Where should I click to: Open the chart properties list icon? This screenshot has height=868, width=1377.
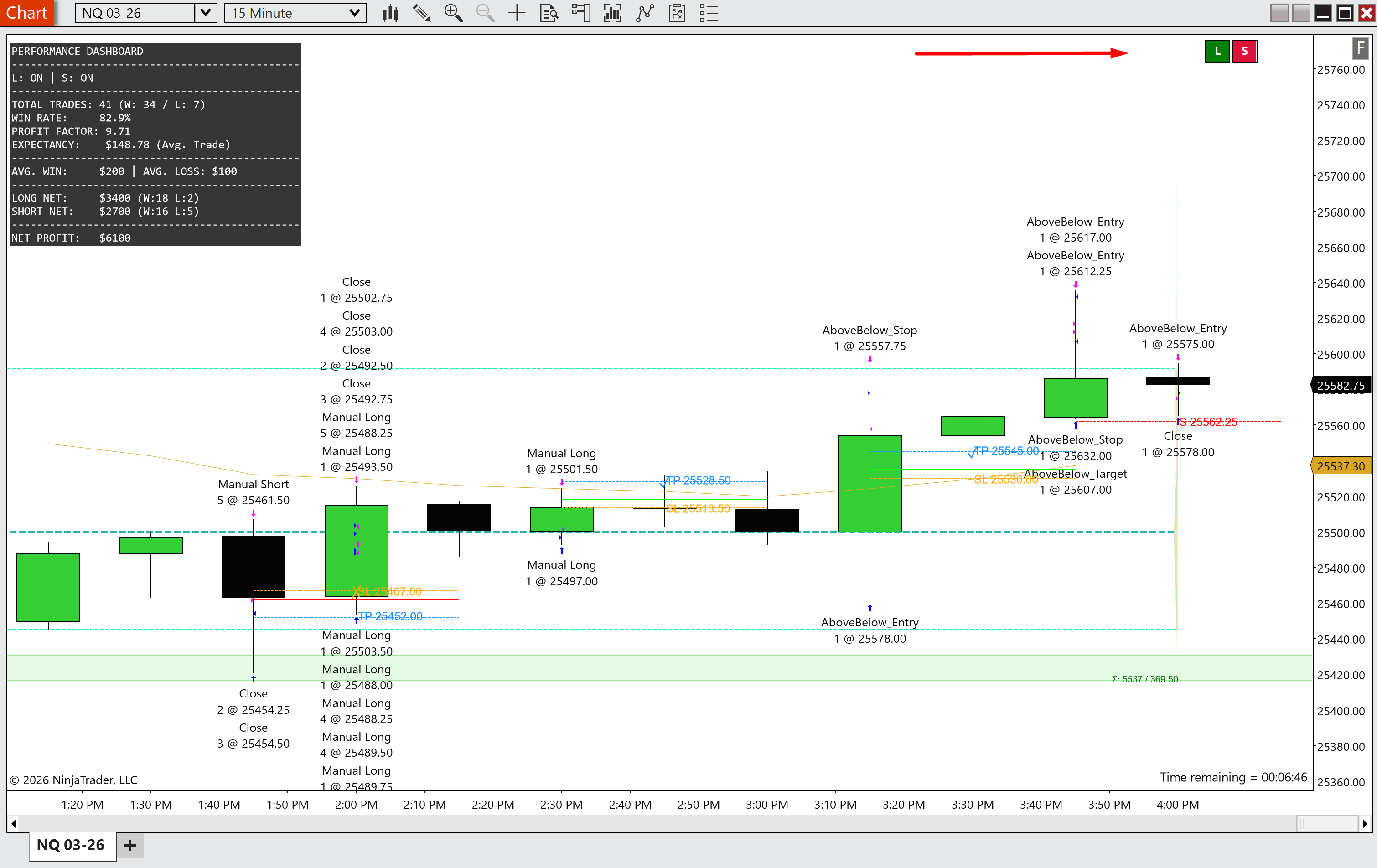(709, 13)
